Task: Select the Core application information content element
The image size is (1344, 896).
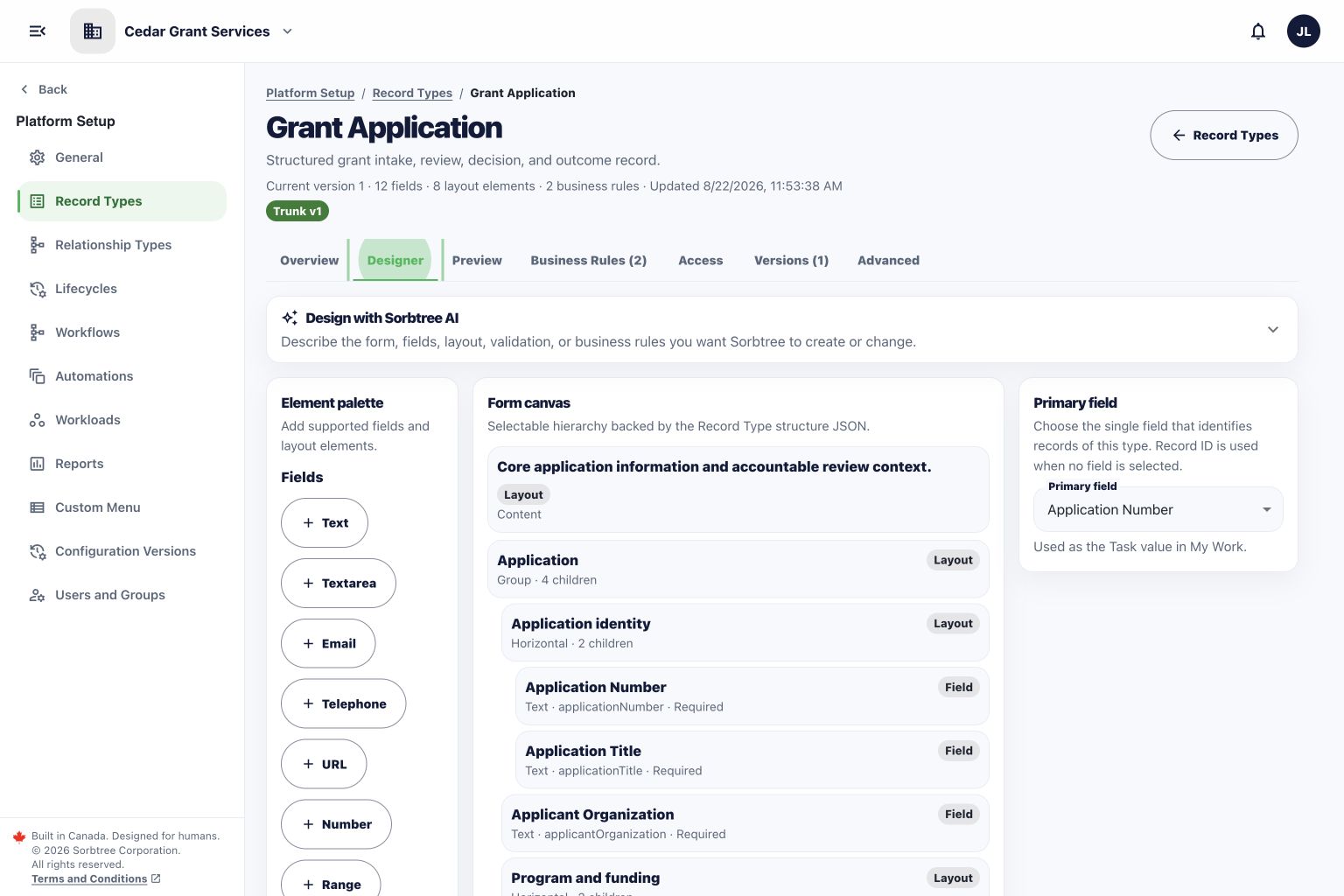Action: 738,489
